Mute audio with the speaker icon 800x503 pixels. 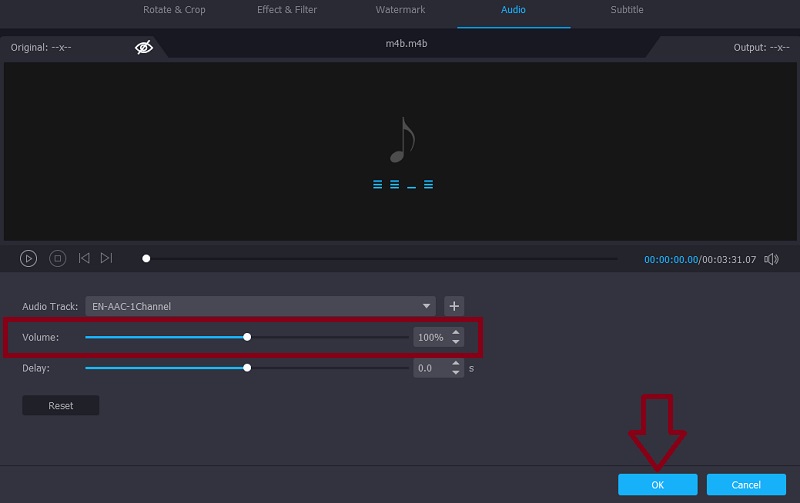(x=771, y=259)
